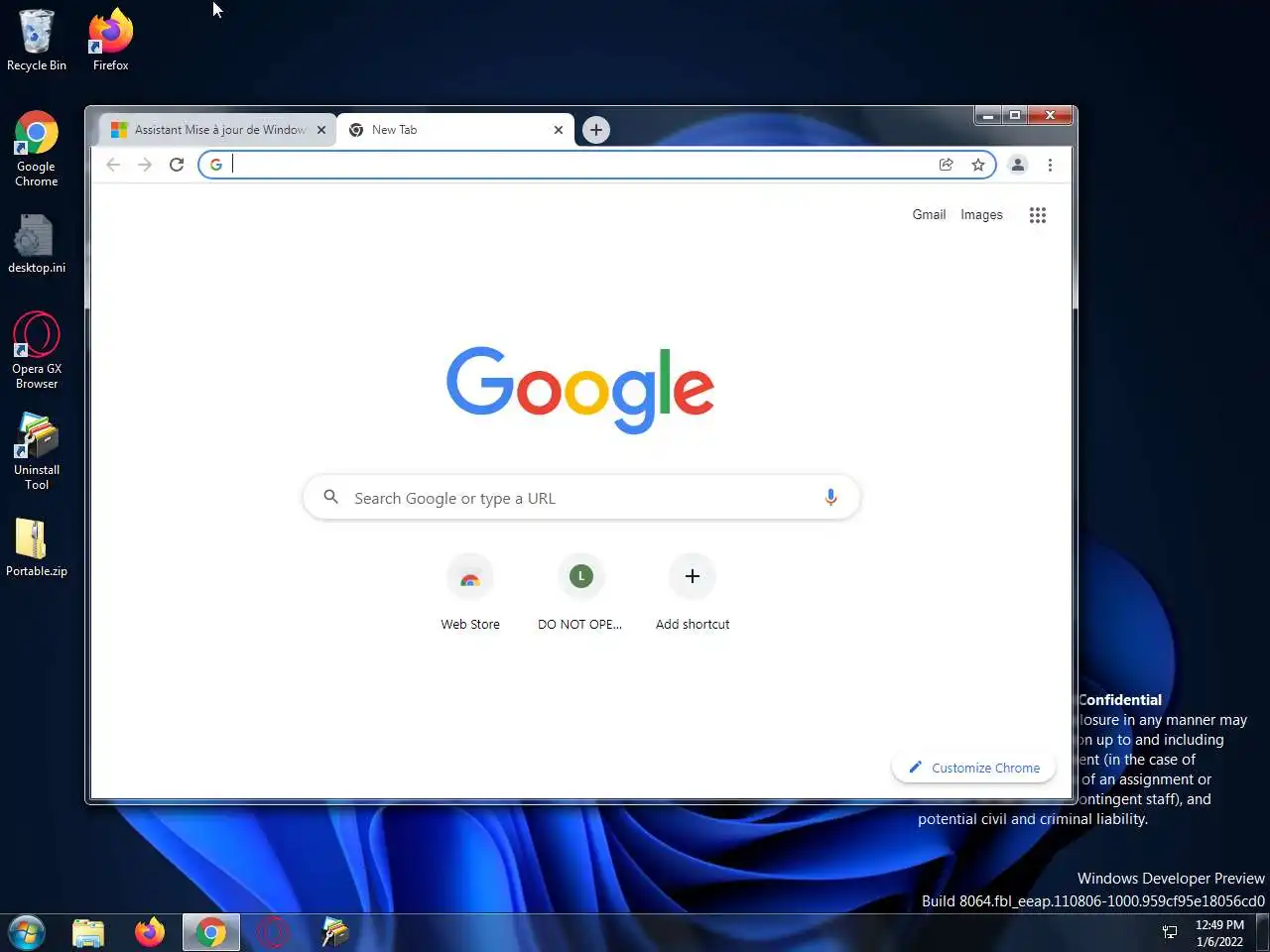
Task: Click the Chrome taskbar button
Action: [x=210, y=932]
